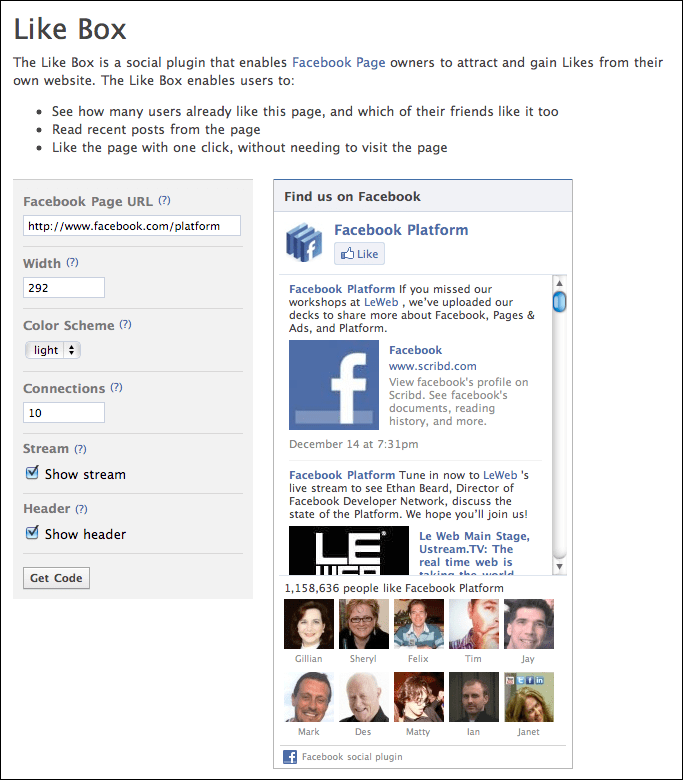The height and width of the screenshot is (780, 683).
Task: Click Ian's profile photo
Action: 474,697
